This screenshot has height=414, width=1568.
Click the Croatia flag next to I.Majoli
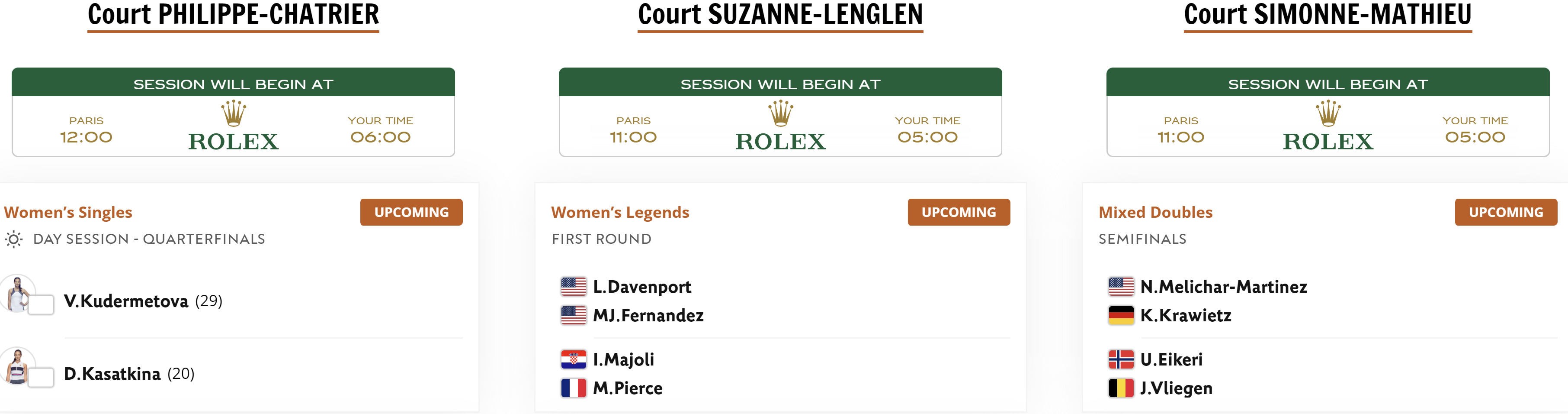[573, 359]
